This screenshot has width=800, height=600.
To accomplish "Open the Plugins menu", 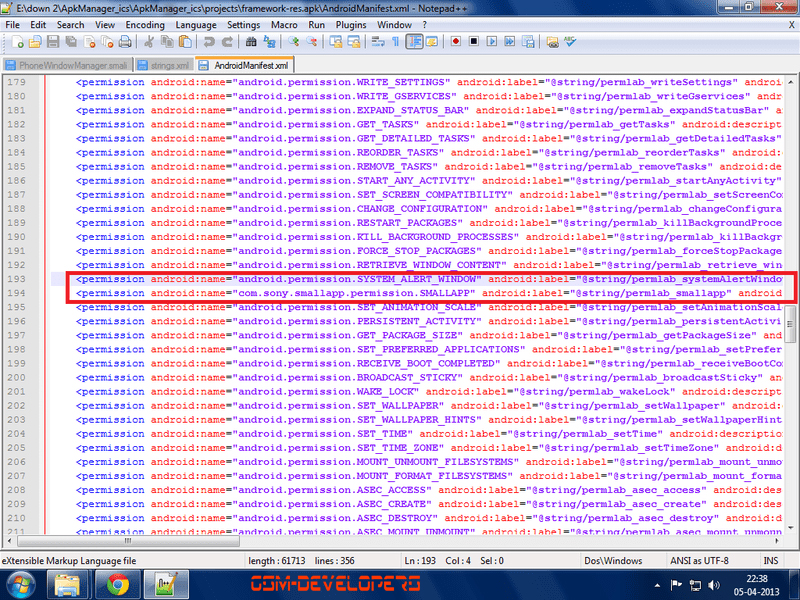I will [351, 24].
